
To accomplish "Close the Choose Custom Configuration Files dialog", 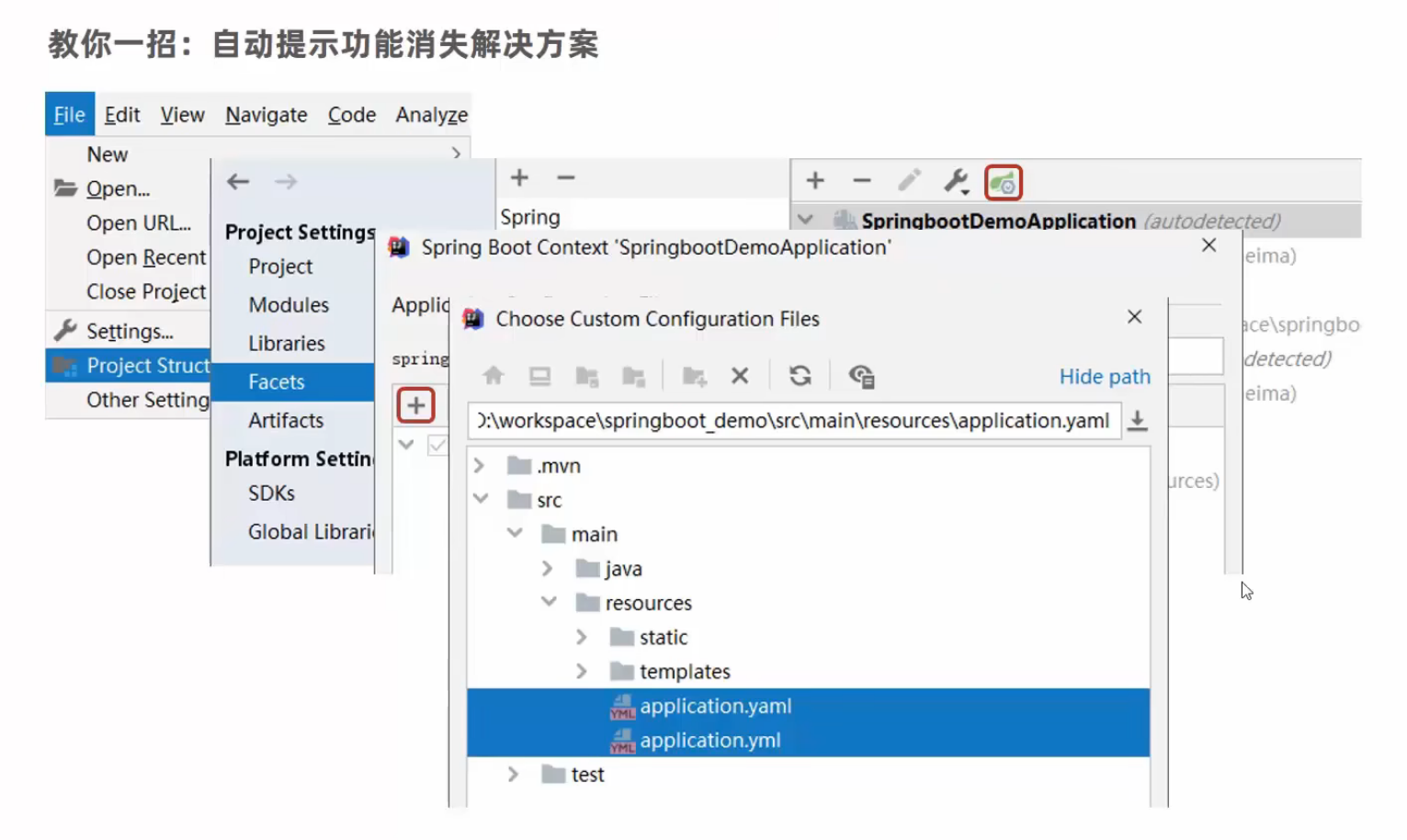I will pos(1135,317).
